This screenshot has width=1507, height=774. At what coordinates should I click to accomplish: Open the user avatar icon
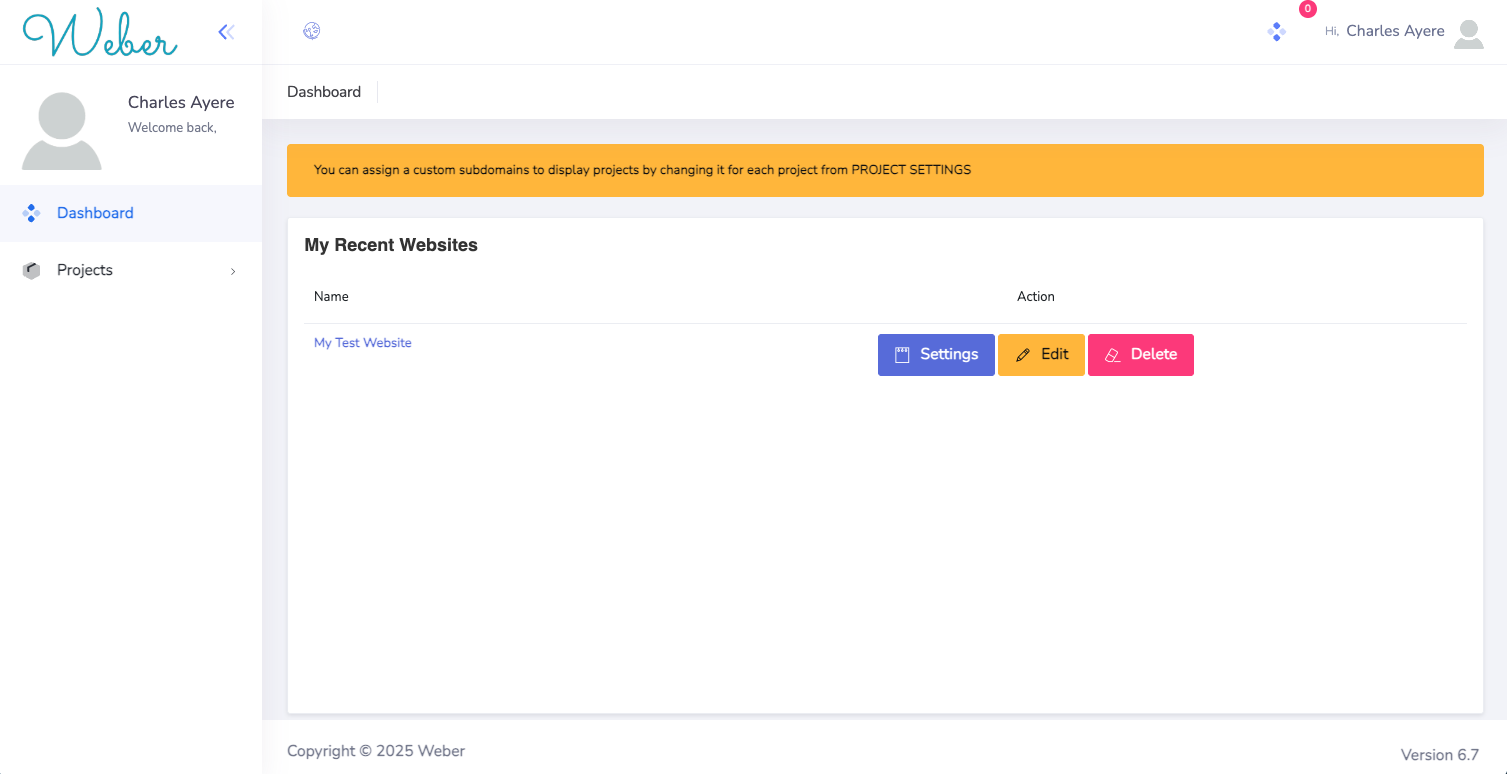click(1469, 33)
